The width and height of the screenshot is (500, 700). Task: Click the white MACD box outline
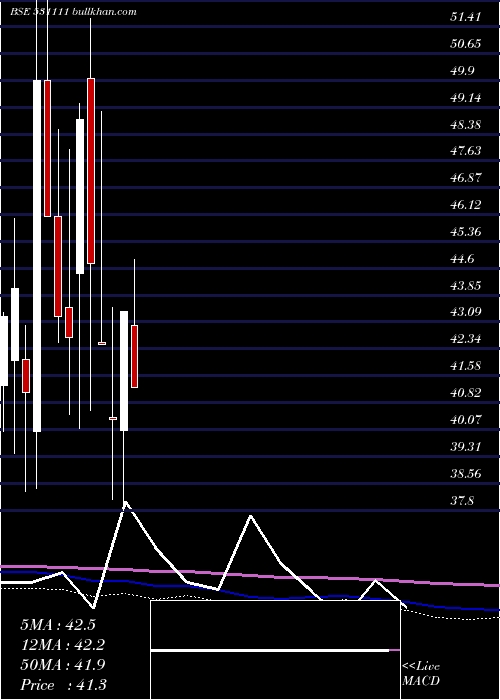tap(275, 650)
